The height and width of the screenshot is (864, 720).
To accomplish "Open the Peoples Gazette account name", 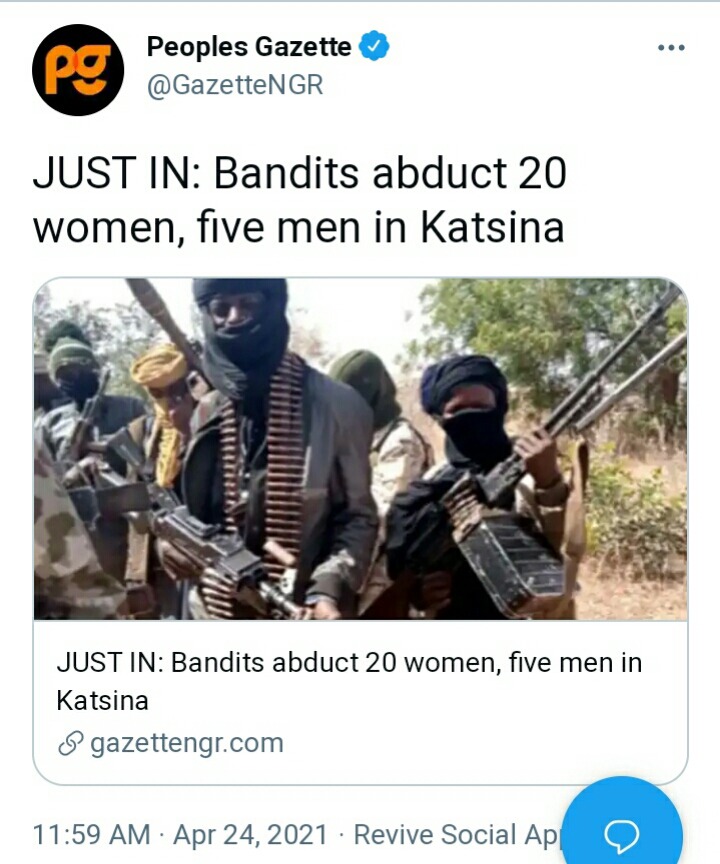I will 248,46.
